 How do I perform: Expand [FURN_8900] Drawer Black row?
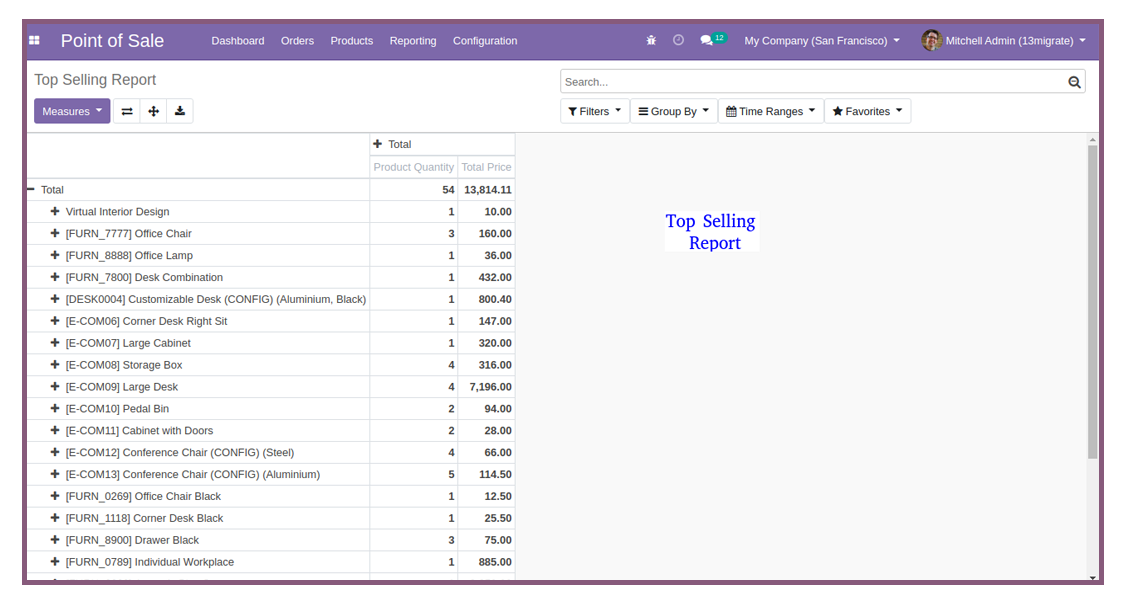55,540
